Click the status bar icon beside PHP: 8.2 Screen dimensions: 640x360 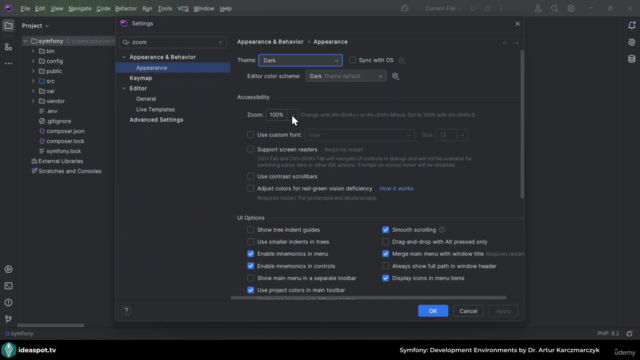(629, 333)
